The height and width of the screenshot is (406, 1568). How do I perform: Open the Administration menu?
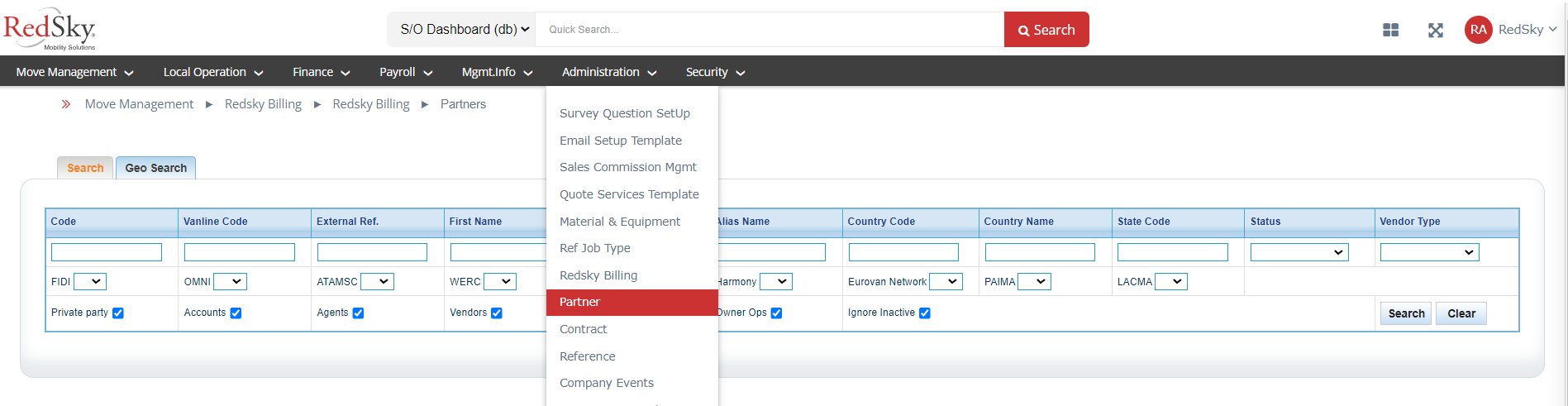609,72
